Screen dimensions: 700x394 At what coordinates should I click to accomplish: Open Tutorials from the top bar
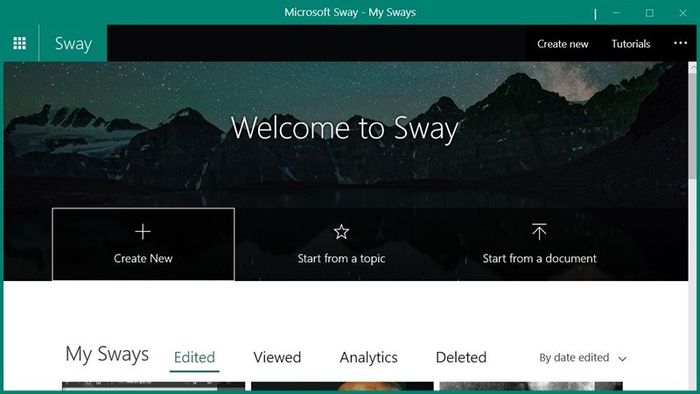pos(630,44)
